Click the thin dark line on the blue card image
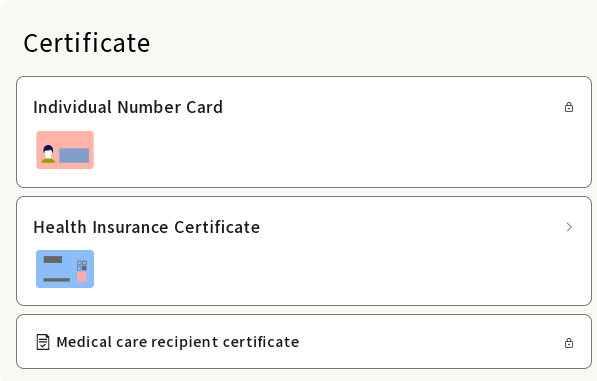This screenshot has height=381, width=597. click(x=57, y=280)
